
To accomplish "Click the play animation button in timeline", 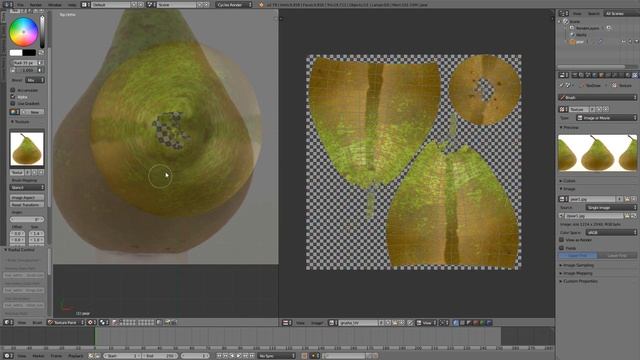I will tap(239, 356).
